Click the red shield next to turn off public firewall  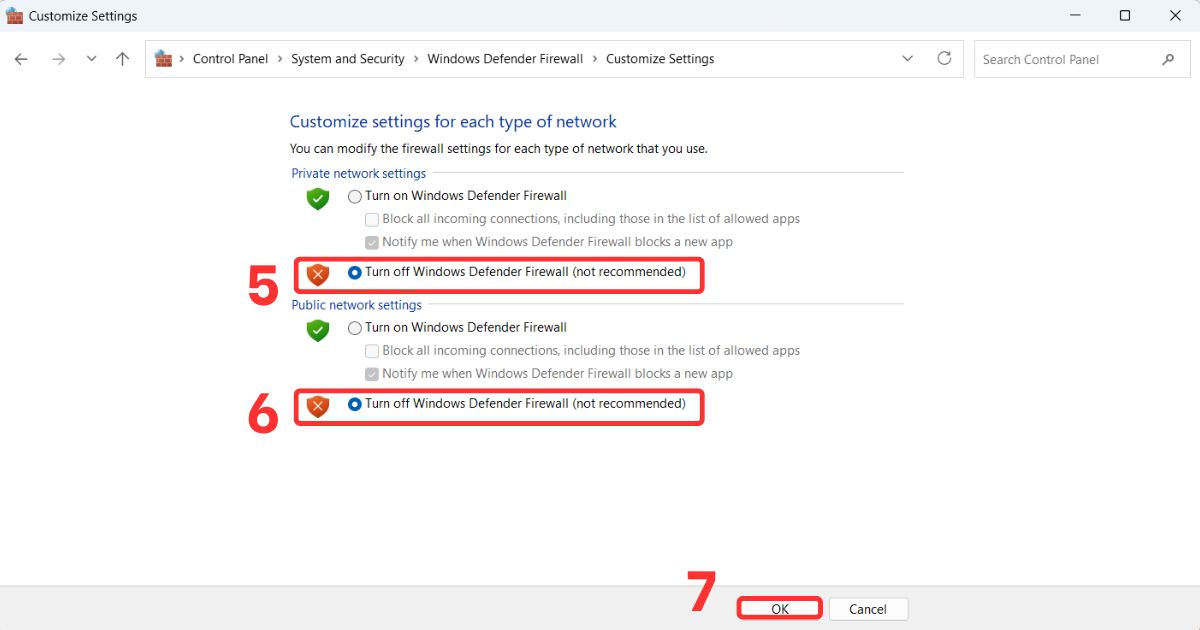pos(317,404)
